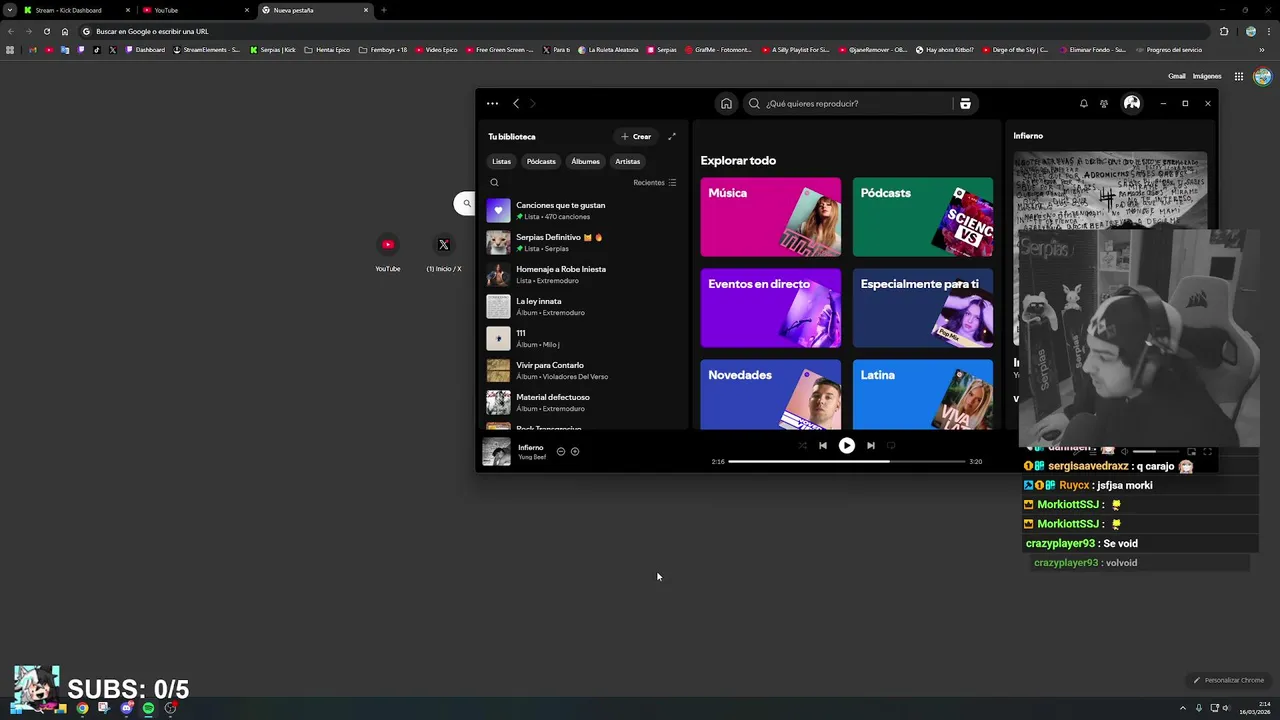The height and width of the screenshot is (720, 1280).
Task: Filter library by Pódcasts chip
Action: point(541,161)
